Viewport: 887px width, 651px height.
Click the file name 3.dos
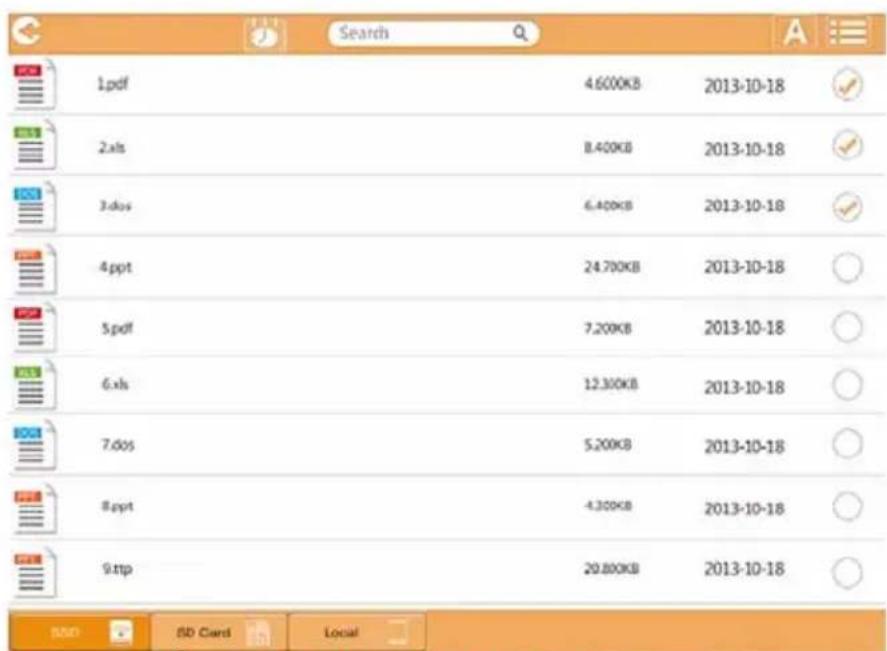[x=115, y=205]
